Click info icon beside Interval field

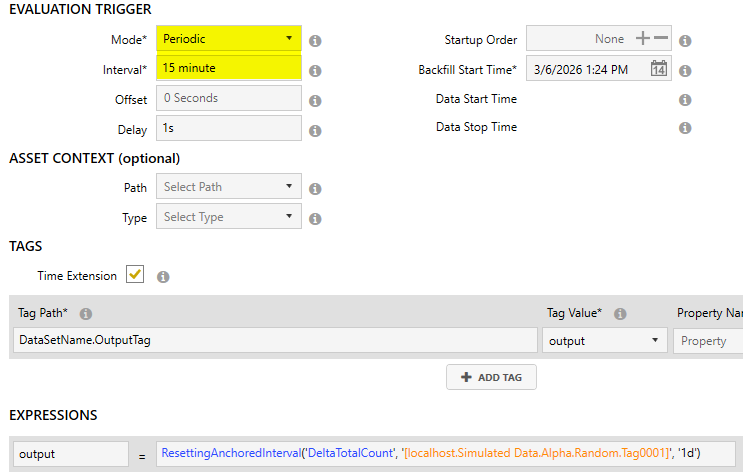click(315, 71)
